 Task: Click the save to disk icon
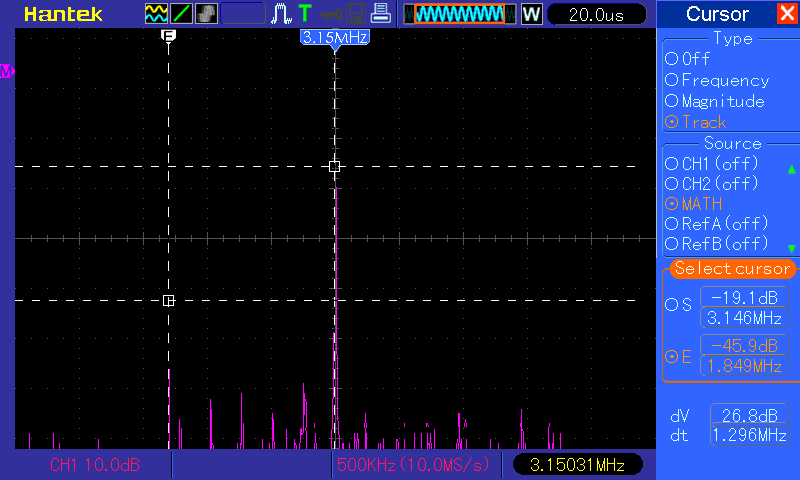[x=354, y=14]
